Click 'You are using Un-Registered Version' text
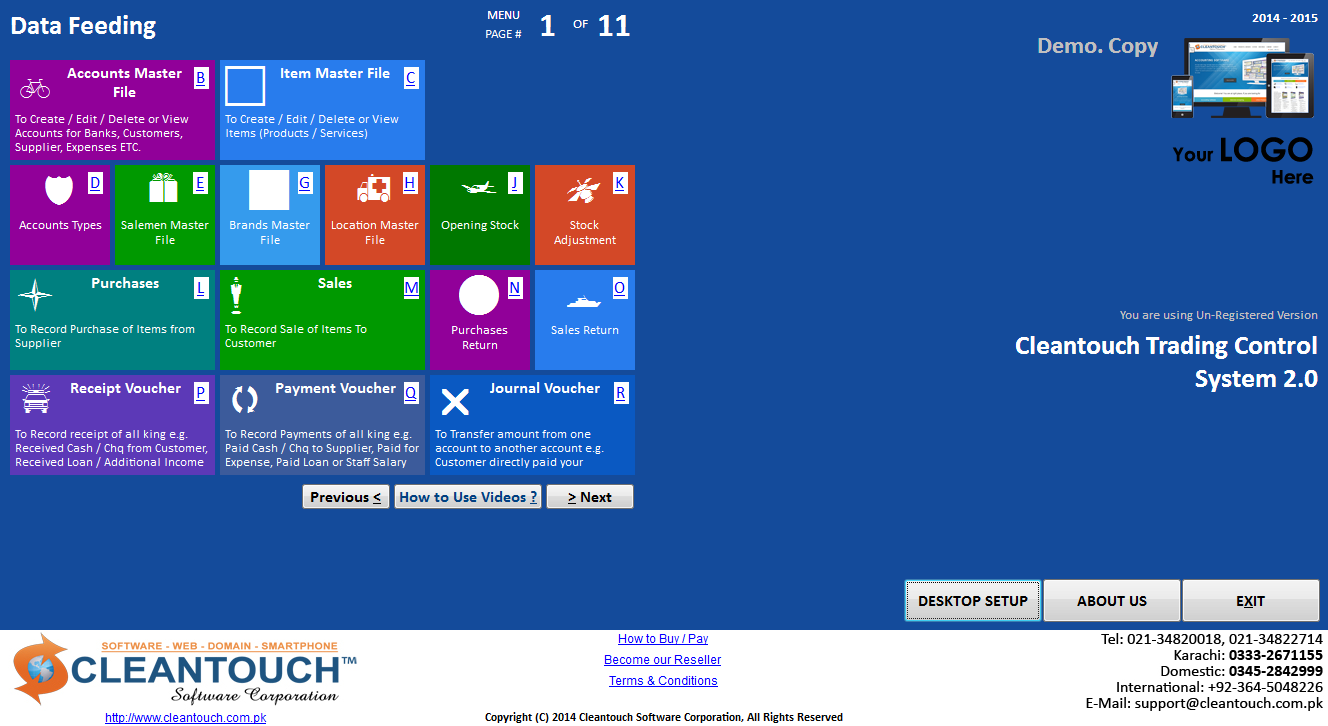 coord(1219,315)
